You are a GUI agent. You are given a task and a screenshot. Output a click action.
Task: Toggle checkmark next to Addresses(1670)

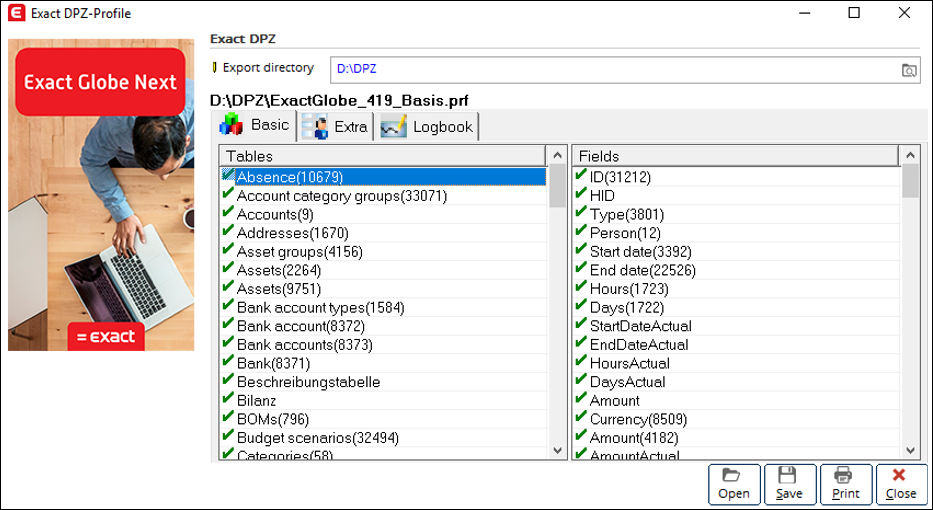228,231
